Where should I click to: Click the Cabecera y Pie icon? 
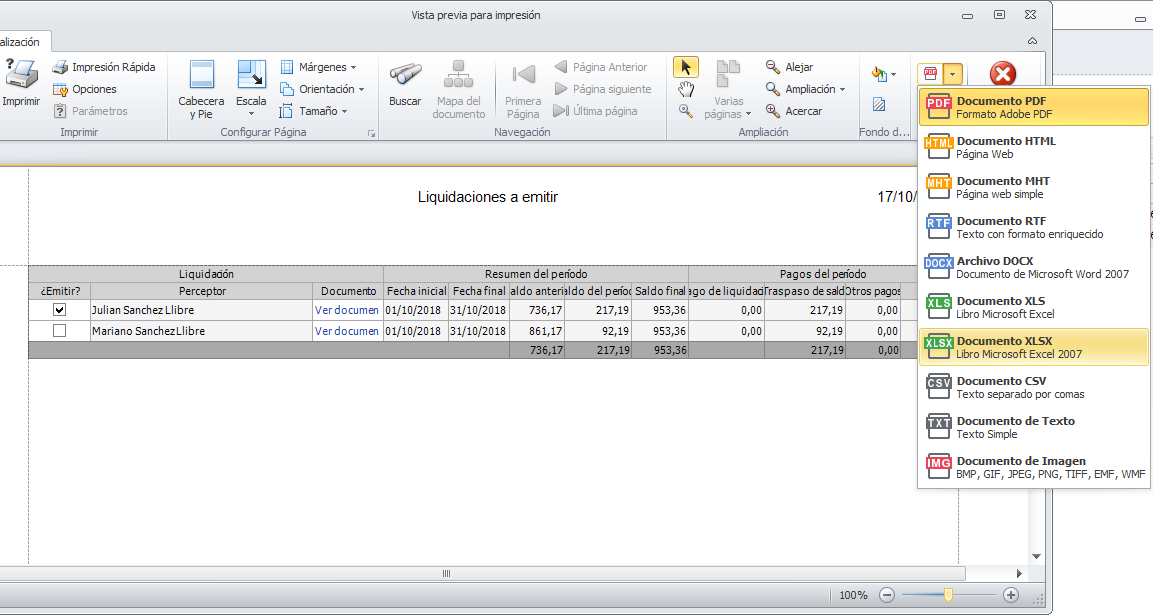click(201, 76)
